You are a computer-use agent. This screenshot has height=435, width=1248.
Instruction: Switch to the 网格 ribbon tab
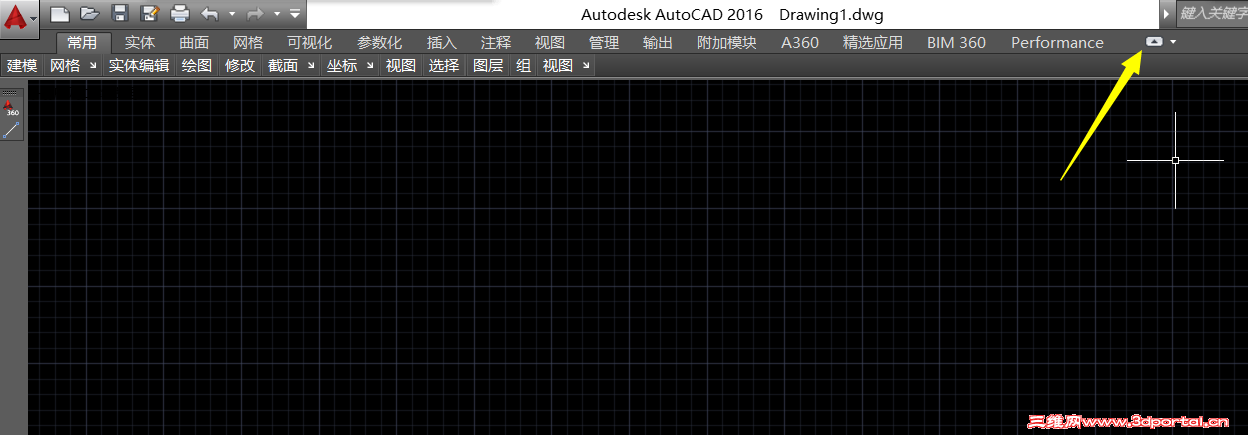tap(248, 42)
